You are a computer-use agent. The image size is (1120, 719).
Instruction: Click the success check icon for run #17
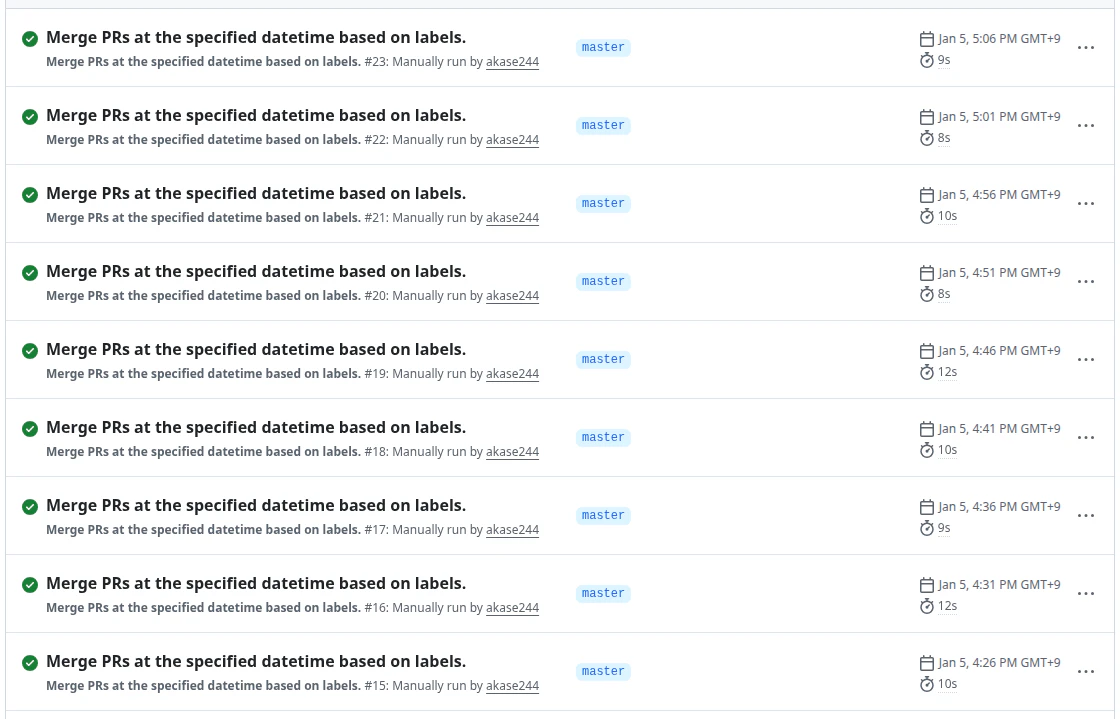pyautogui.click(x=30, y=506)
